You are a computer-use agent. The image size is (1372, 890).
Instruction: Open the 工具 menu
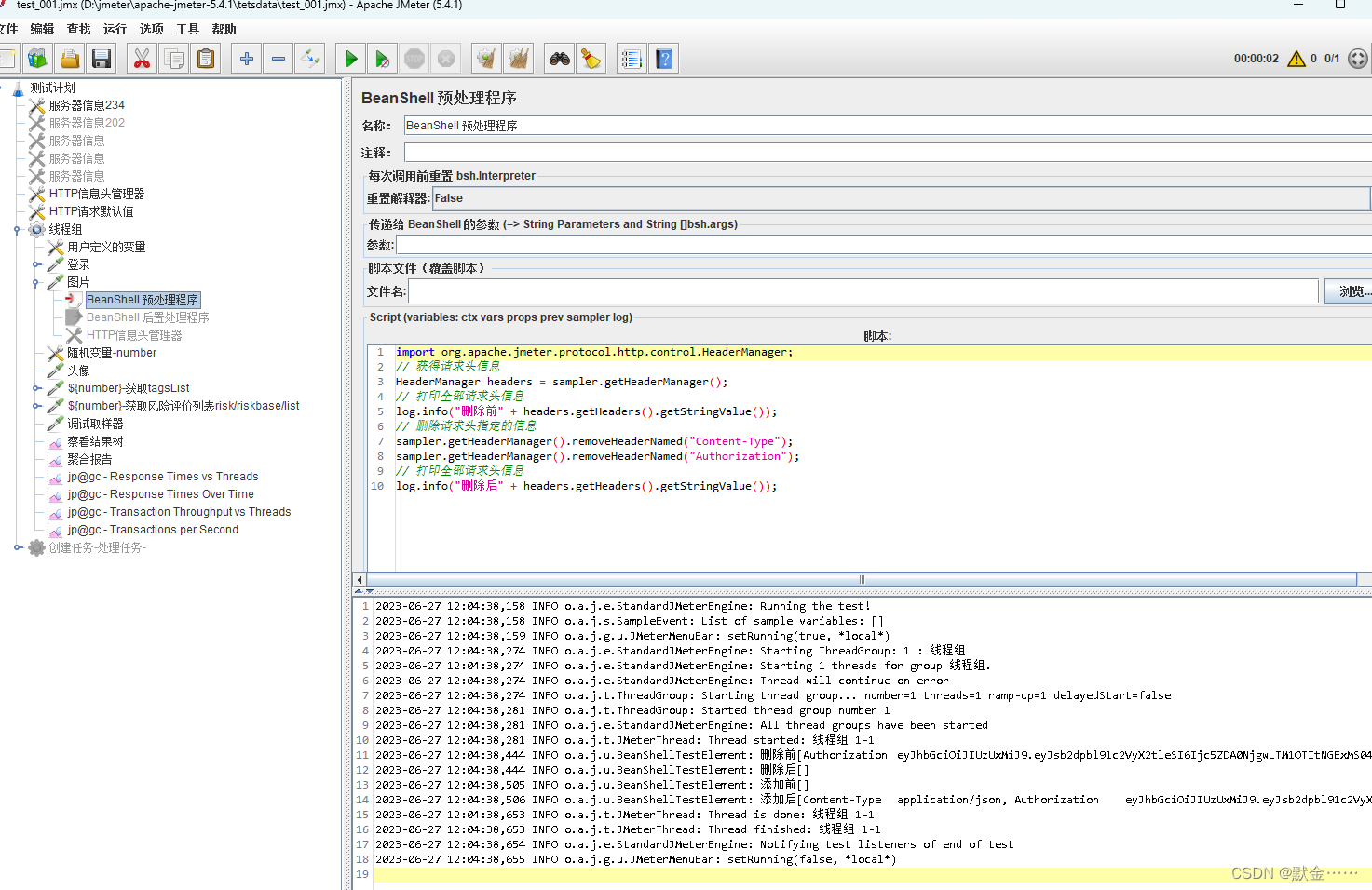pyautogui.click(x=187, y=29)
